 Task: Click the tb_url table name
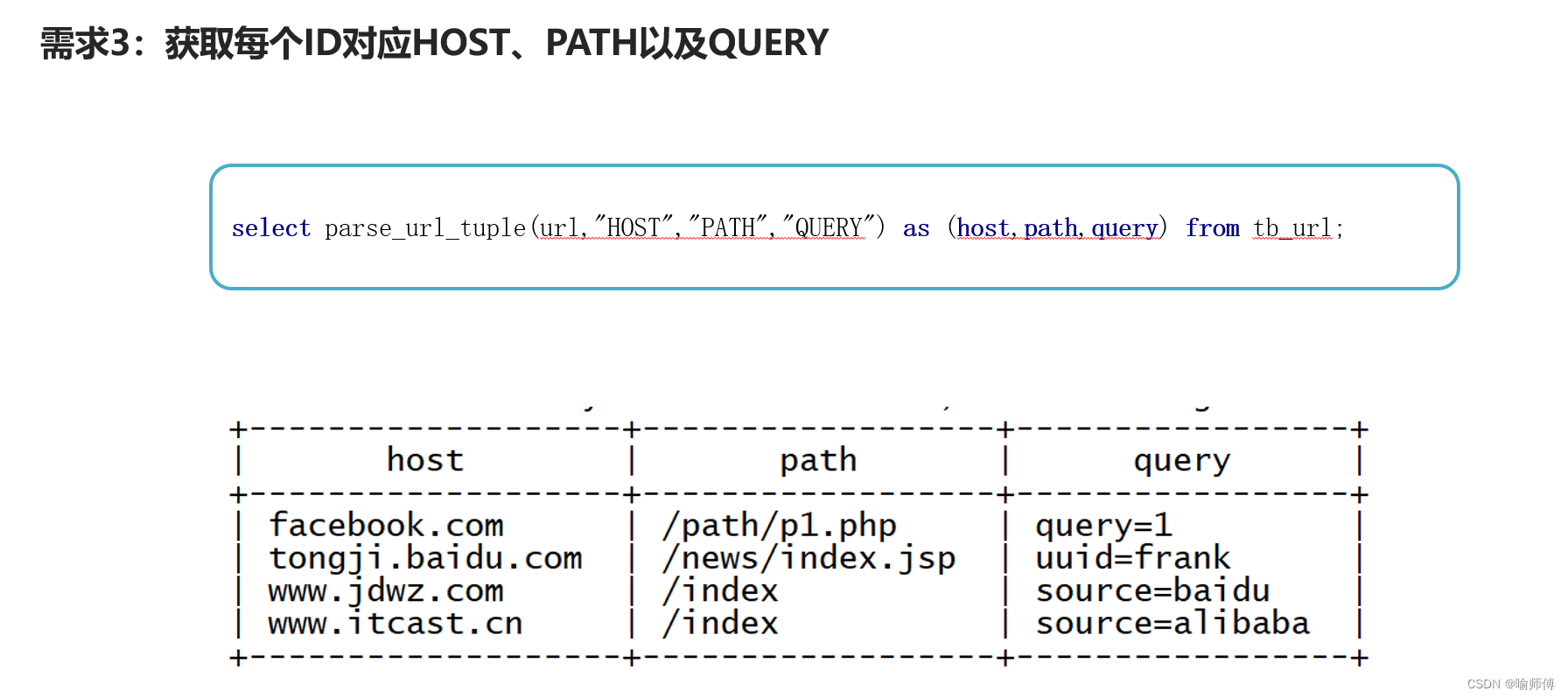[1292, 228]
